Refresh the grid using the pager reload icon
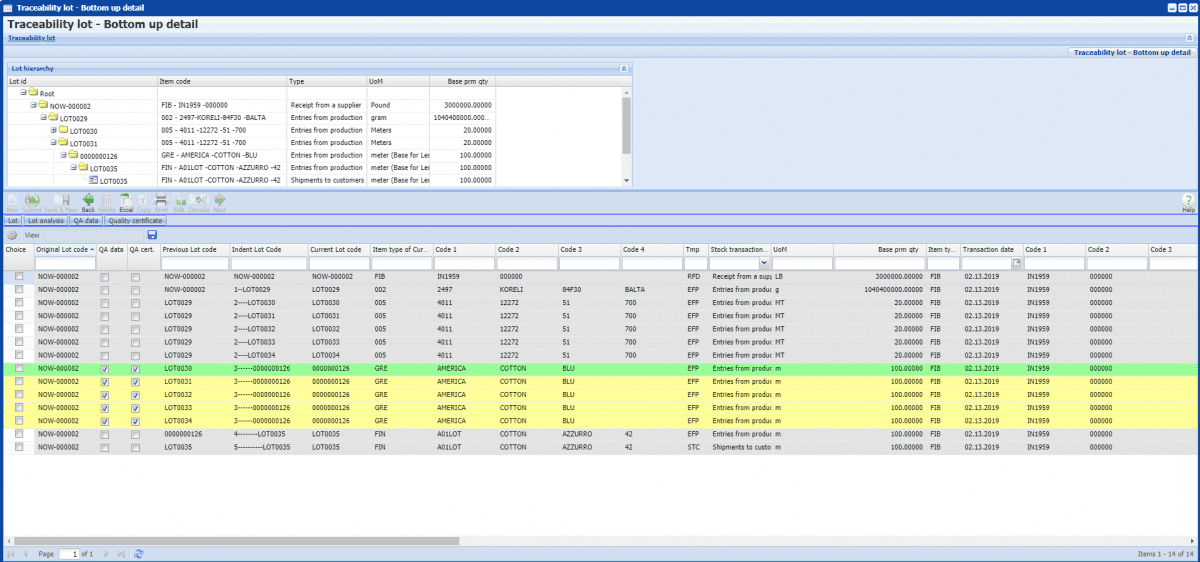Viewport: 1200px width, 562px height. pyautogui.click(x=139, y=553)
